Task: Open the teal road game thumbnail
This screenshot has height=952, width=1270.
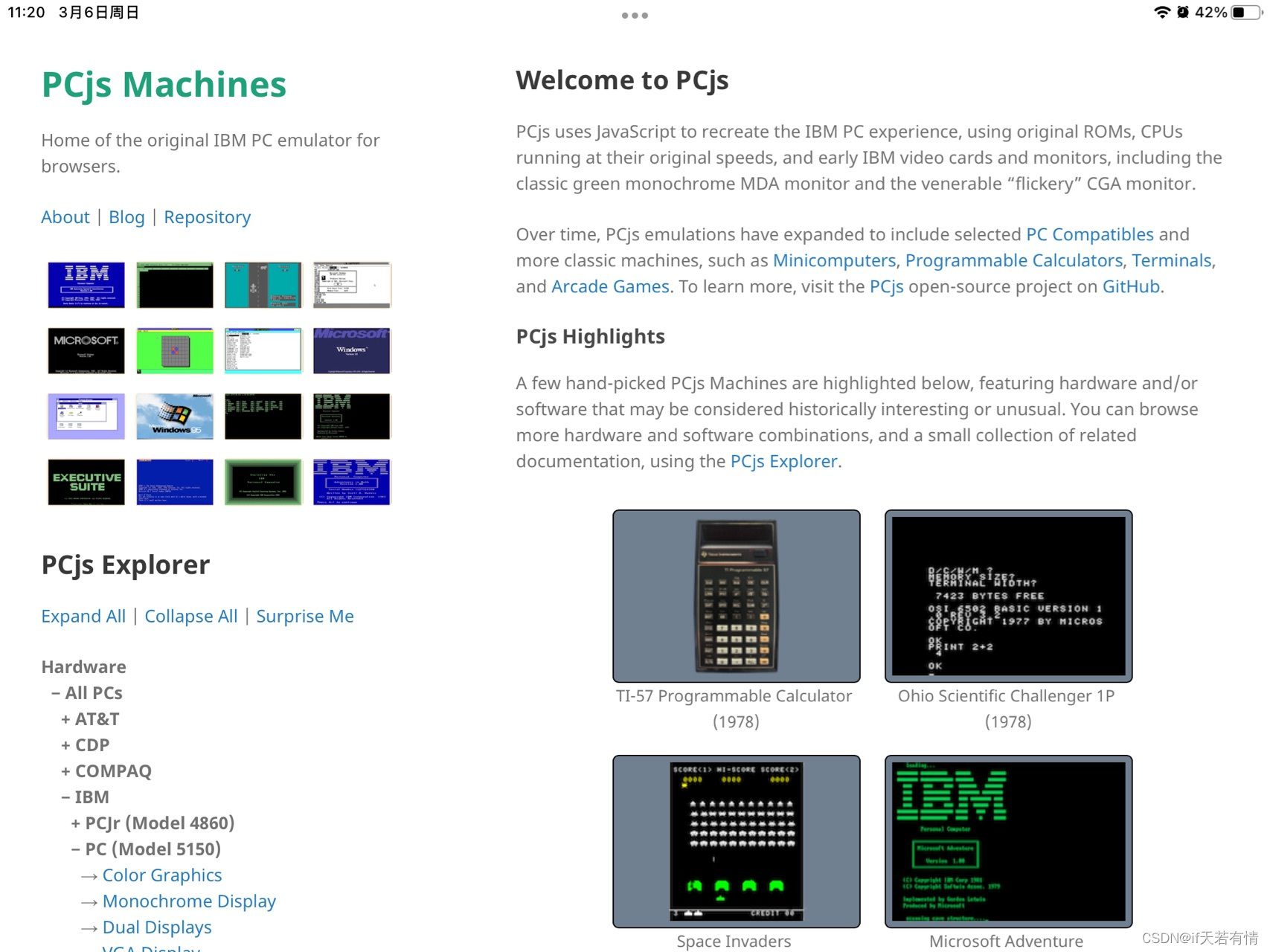Action: coord(263,285)
